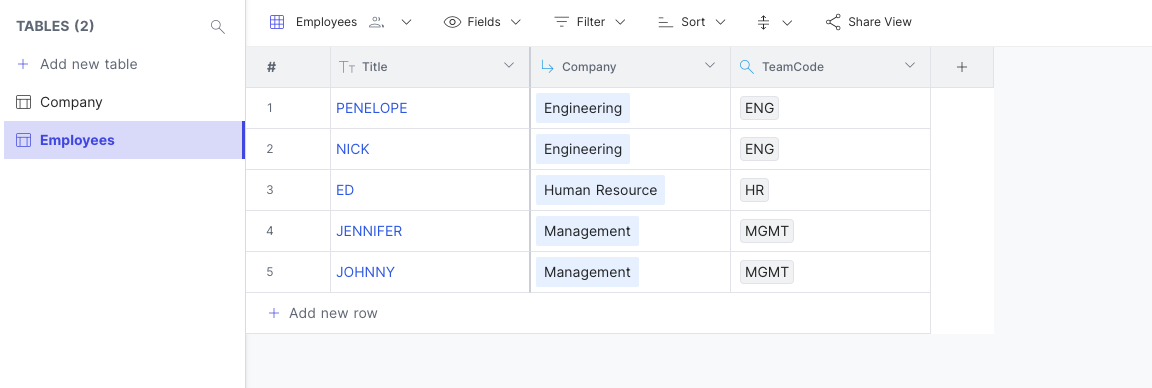Expand the Employees view chevron
This screenshot has height=388, width=1152.
click(x=406, y=22)
